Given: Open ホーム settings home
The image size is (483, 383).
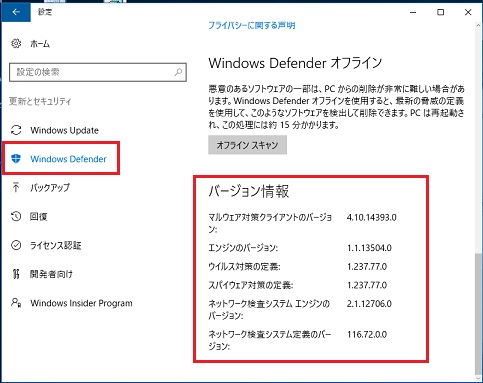Looking at the screenshot, I should (40, 44).
